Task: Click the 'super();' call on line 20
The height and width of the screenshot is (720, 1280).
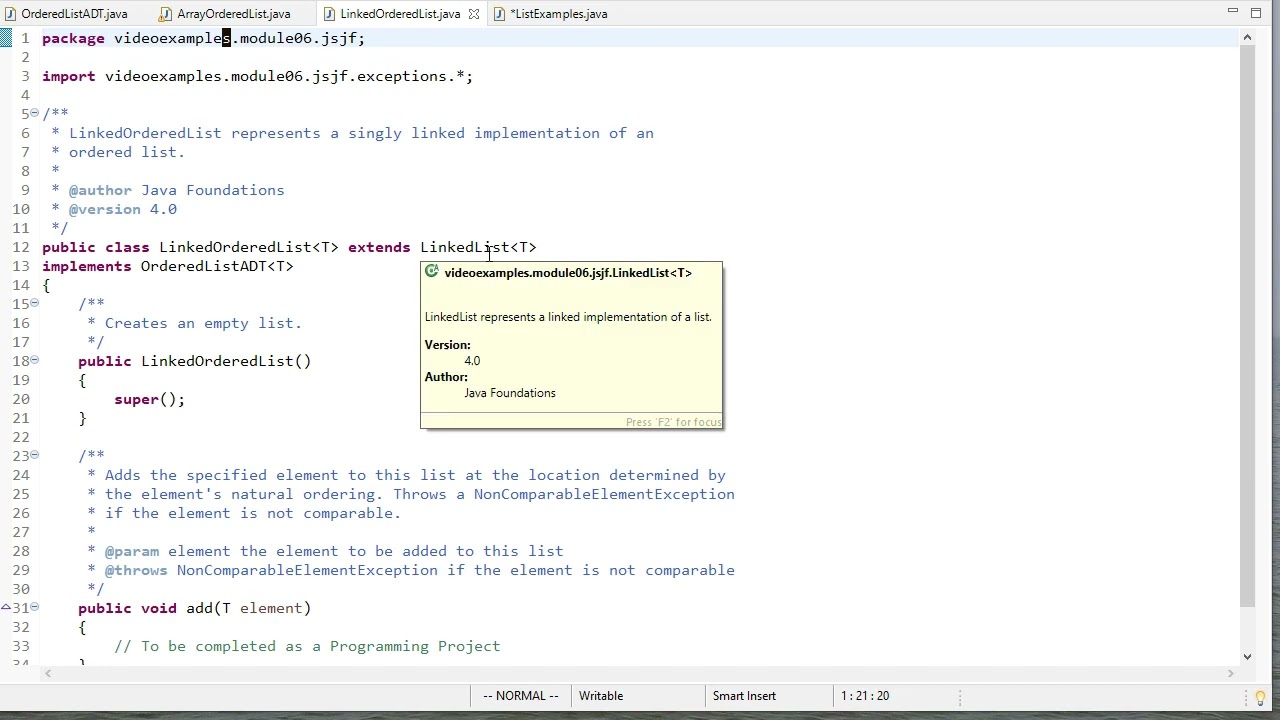Action: click(150, 399)
